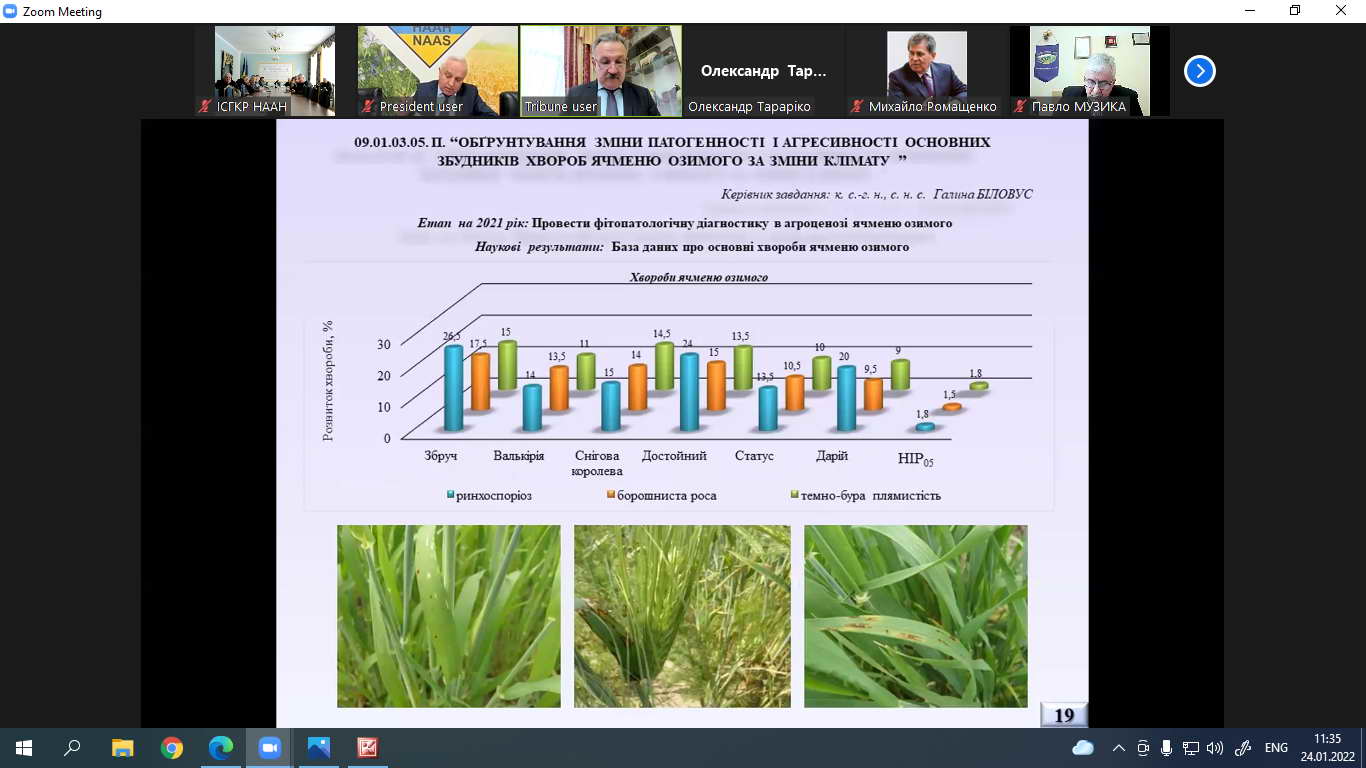Click Павло МУЗИКА participant video
This screenshot has height=768, width=1366.
coord(1089,70)
